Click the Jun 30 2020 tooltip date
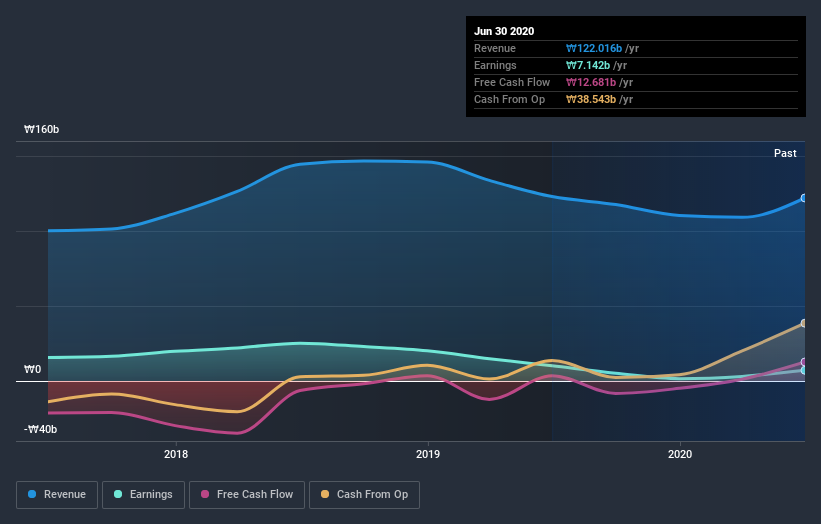This screenshot has width=821, height=524. [504, 31]
